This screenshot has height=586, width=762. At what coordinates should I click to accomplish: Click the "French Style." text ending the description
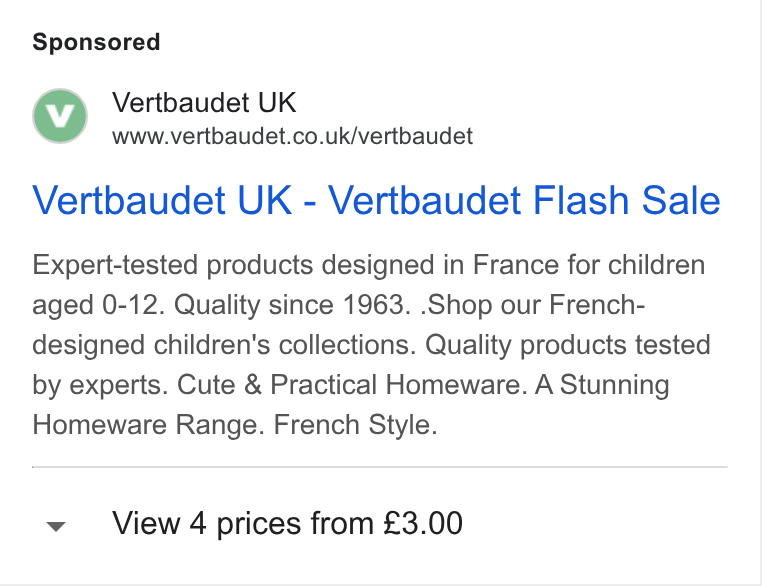(x=356, y=425)
